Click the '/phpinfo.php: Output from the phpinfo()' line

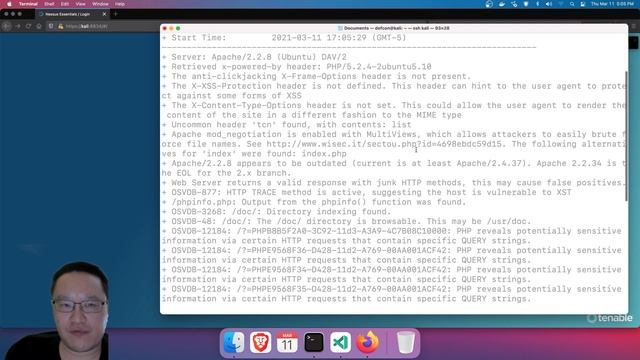point(314,202)
